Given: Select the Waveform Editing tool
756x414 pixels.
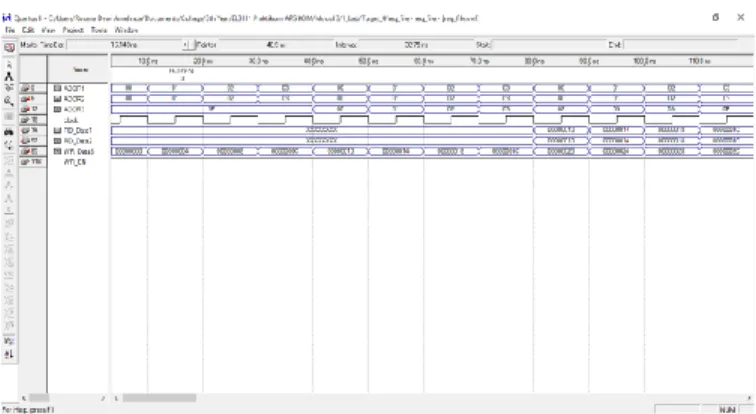Looking at the screenshot, I should point(9,88).
